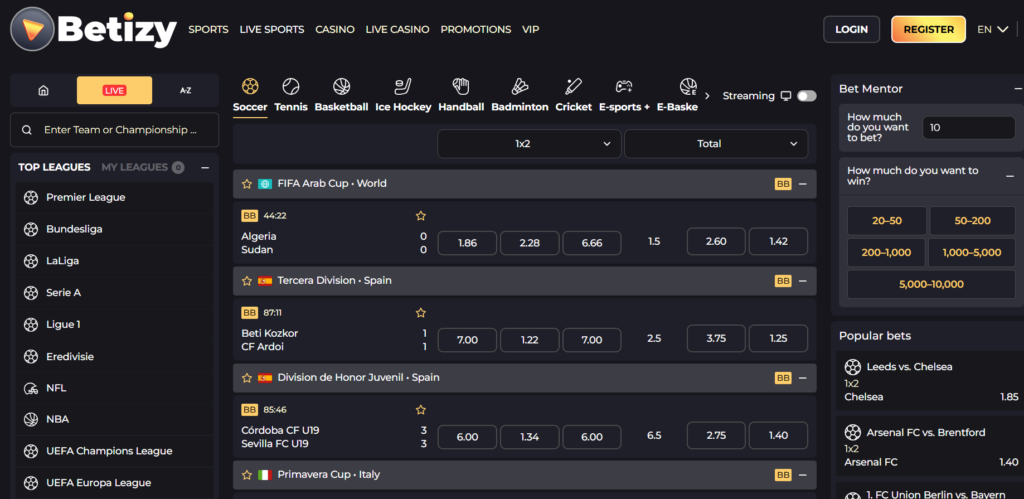Open the home icon tab in sidebar

(43, 90)
